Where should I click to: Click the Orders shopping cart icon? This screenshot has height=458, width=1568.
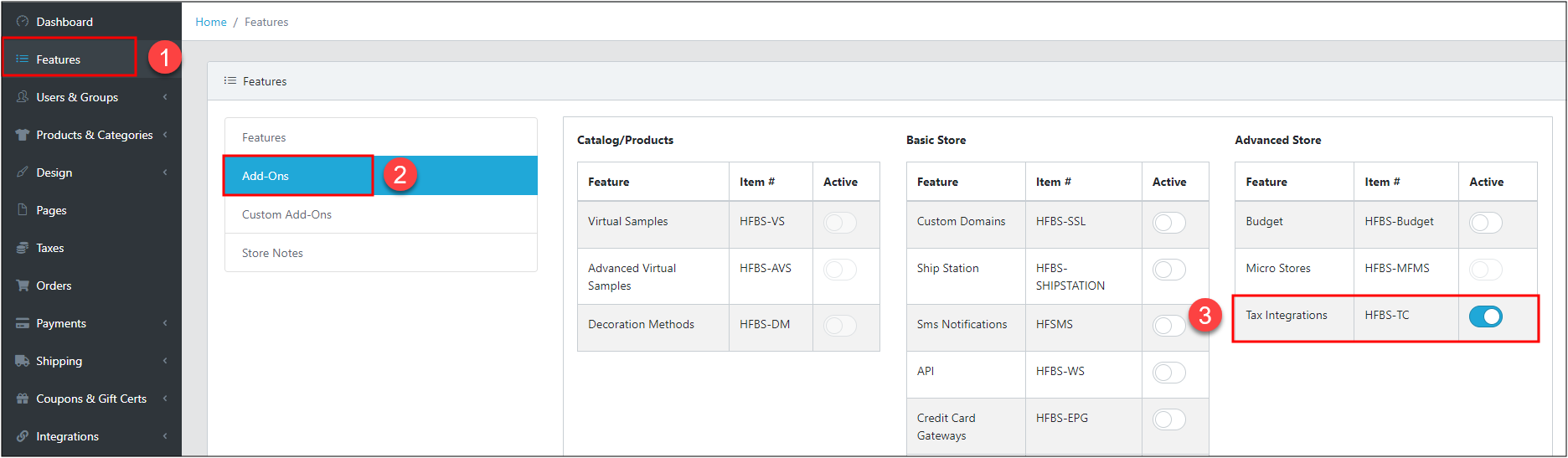pos(23,286)
